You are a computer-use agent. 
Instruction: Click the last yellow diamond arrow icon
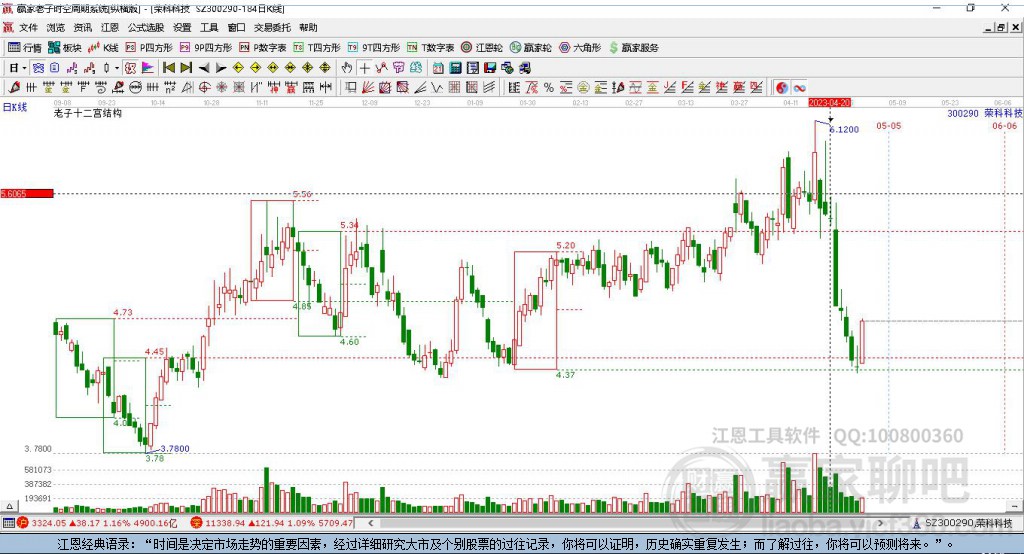(325, 68)
